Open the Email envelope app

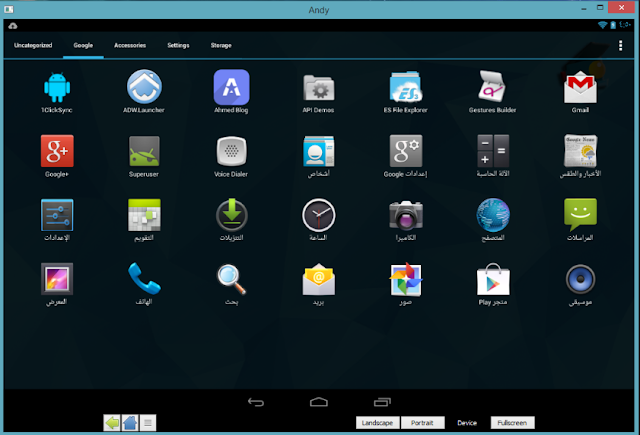[x=319, y=279]
